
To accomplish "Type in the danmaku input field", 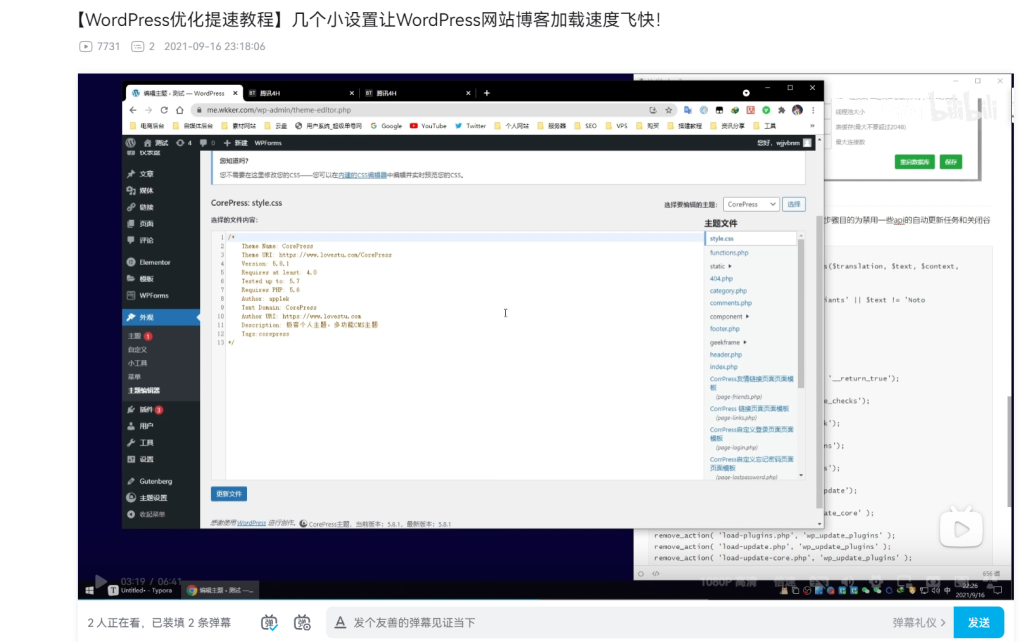I will click(600, 622).
